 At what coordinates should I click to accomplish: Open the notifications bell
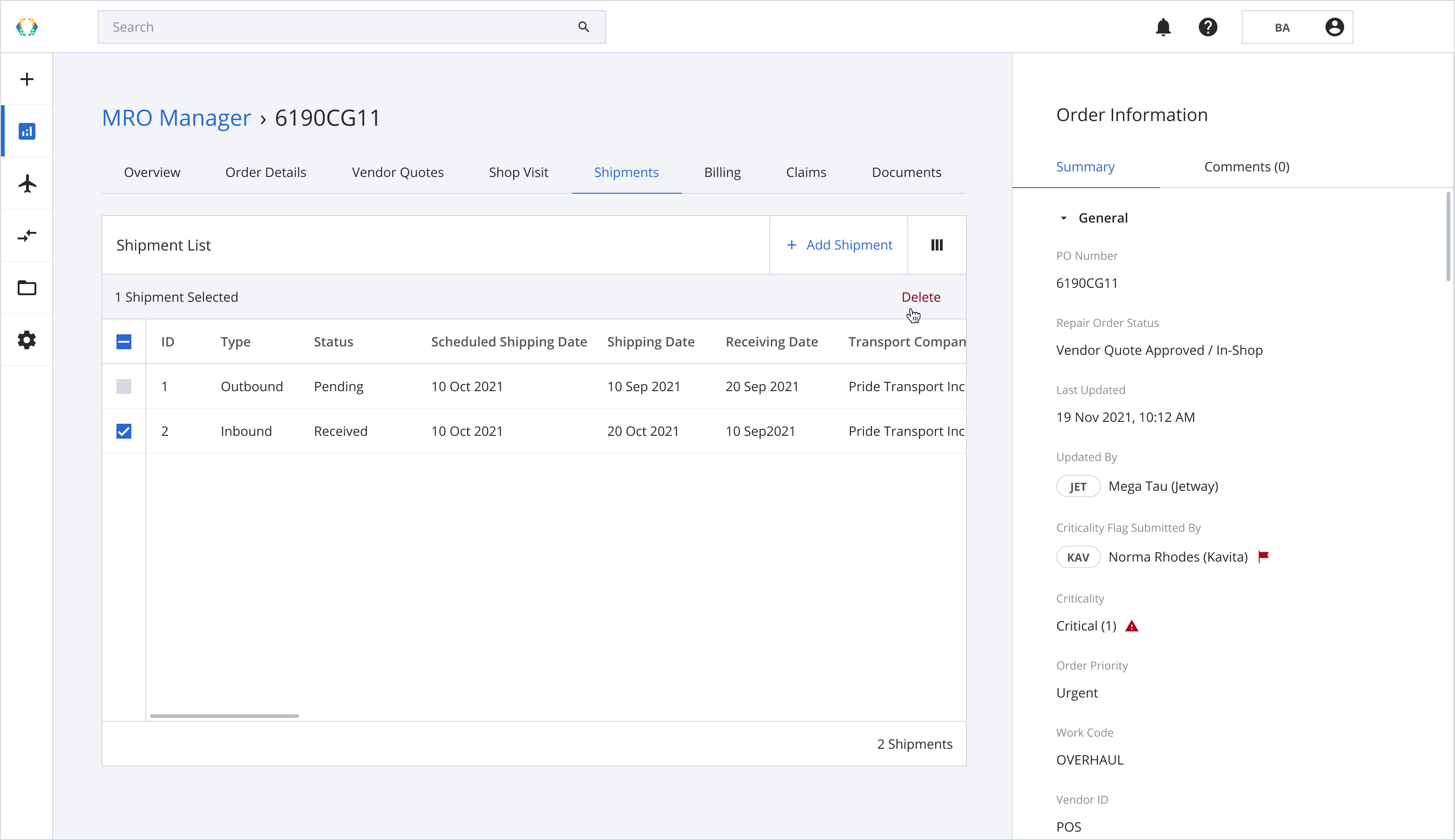[x=1163, y=27]
